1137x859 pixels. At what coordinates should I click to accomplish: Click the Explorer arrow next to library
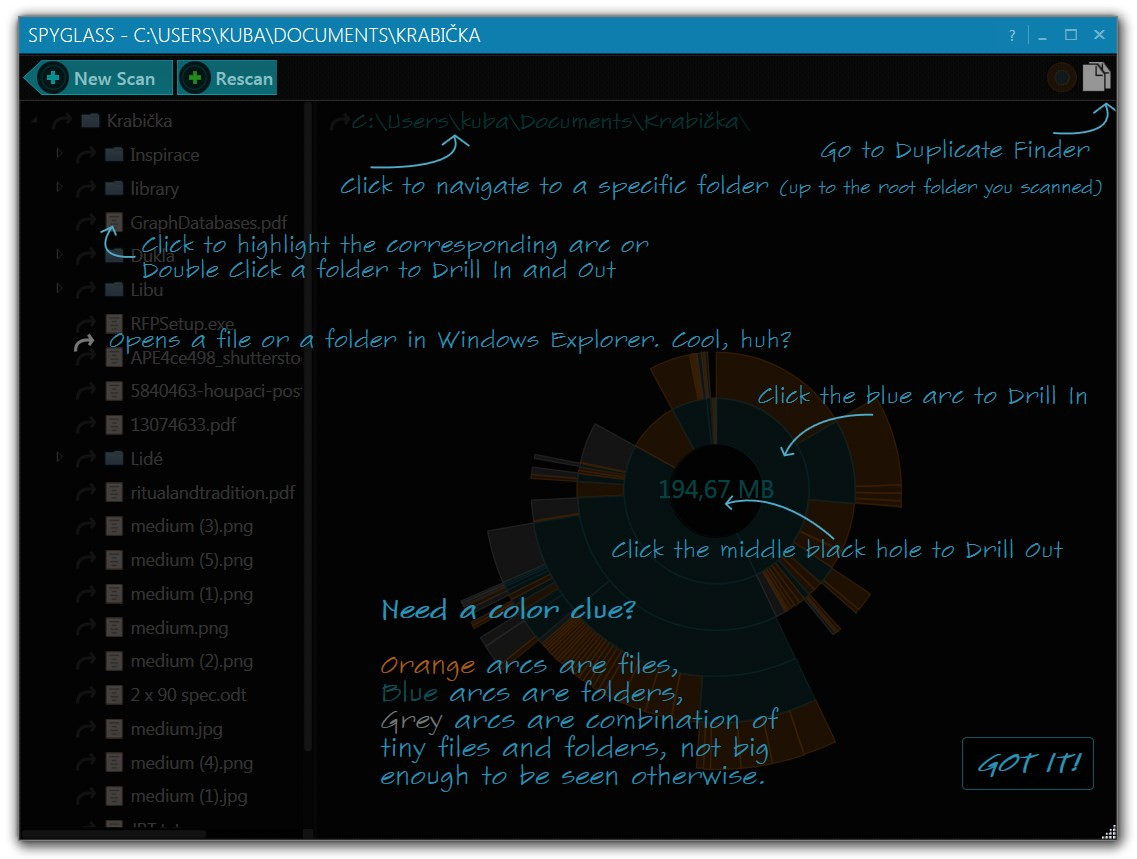coord(86,188)
